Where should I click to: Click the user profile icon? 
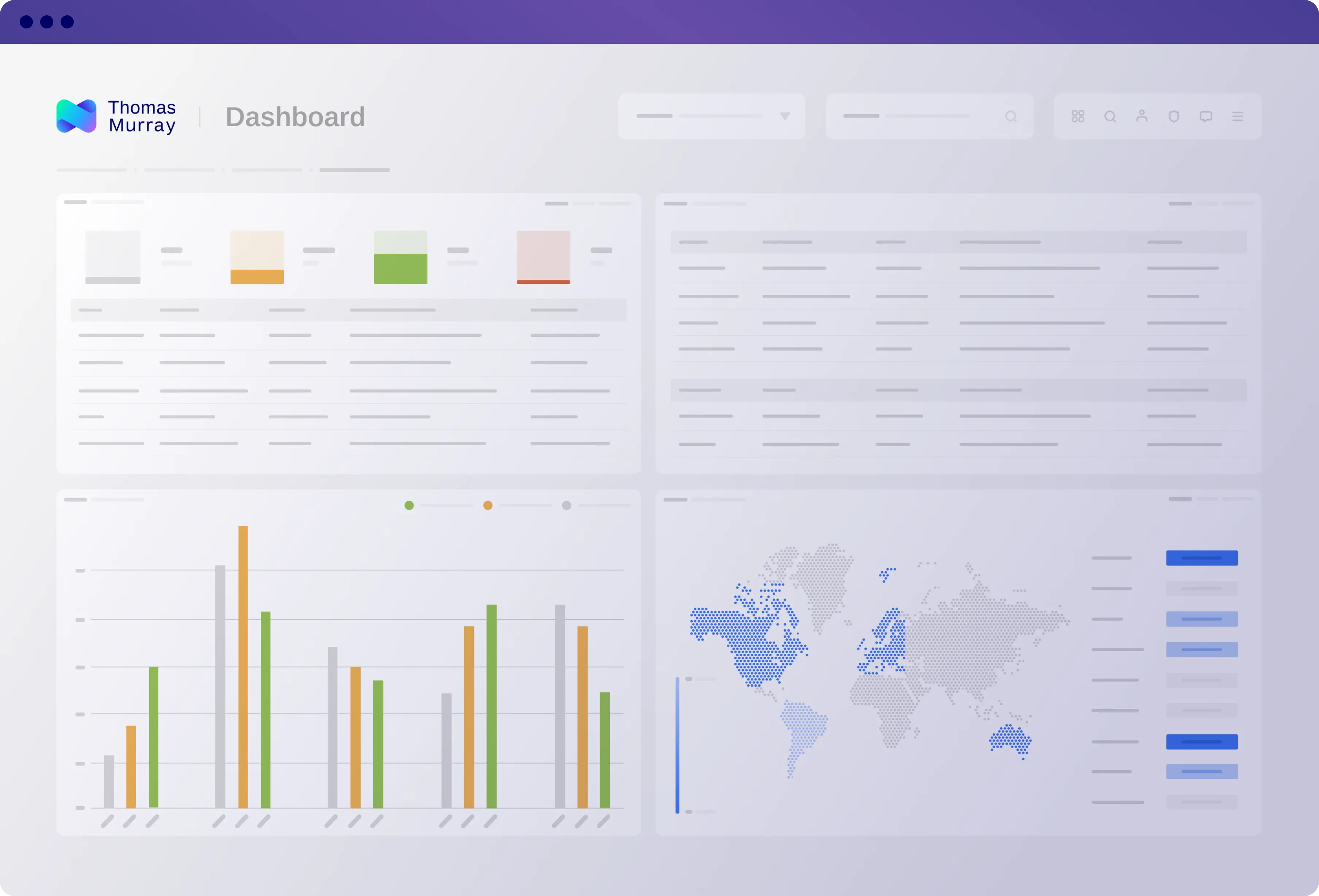point(1141,117)
